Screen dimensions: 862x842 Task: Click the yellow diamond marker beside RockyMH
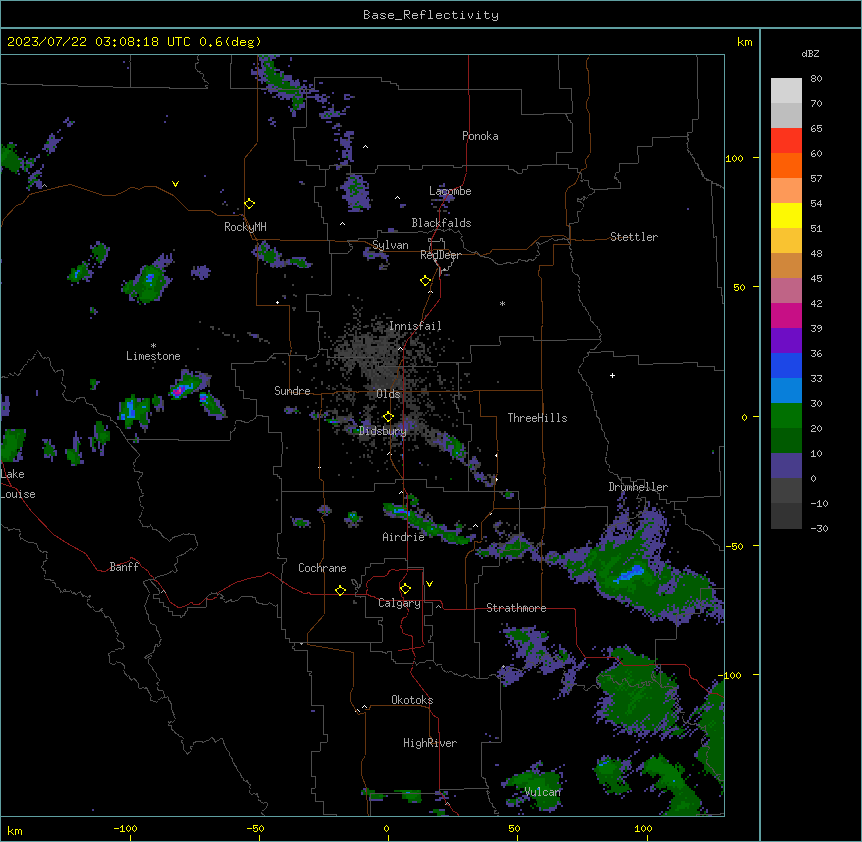click(x=250, y=204)
